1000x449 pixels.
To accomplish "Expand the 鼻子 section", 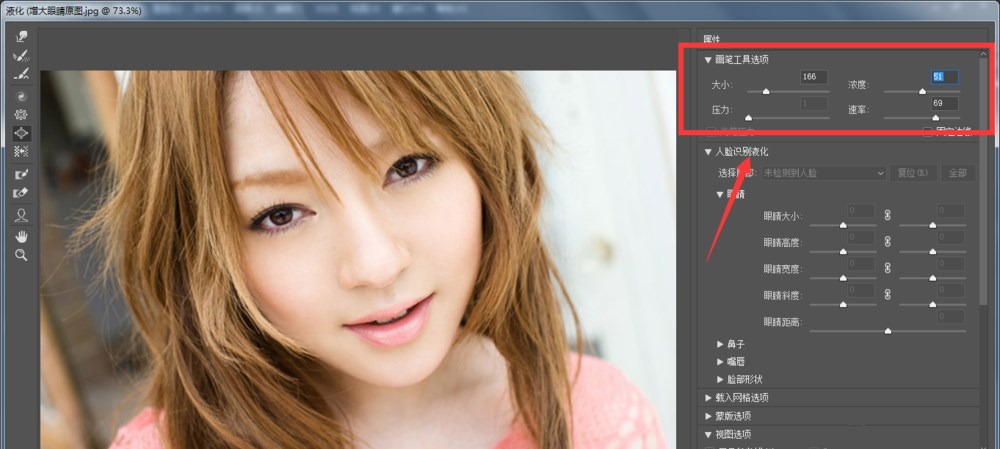I will (720, 344).
